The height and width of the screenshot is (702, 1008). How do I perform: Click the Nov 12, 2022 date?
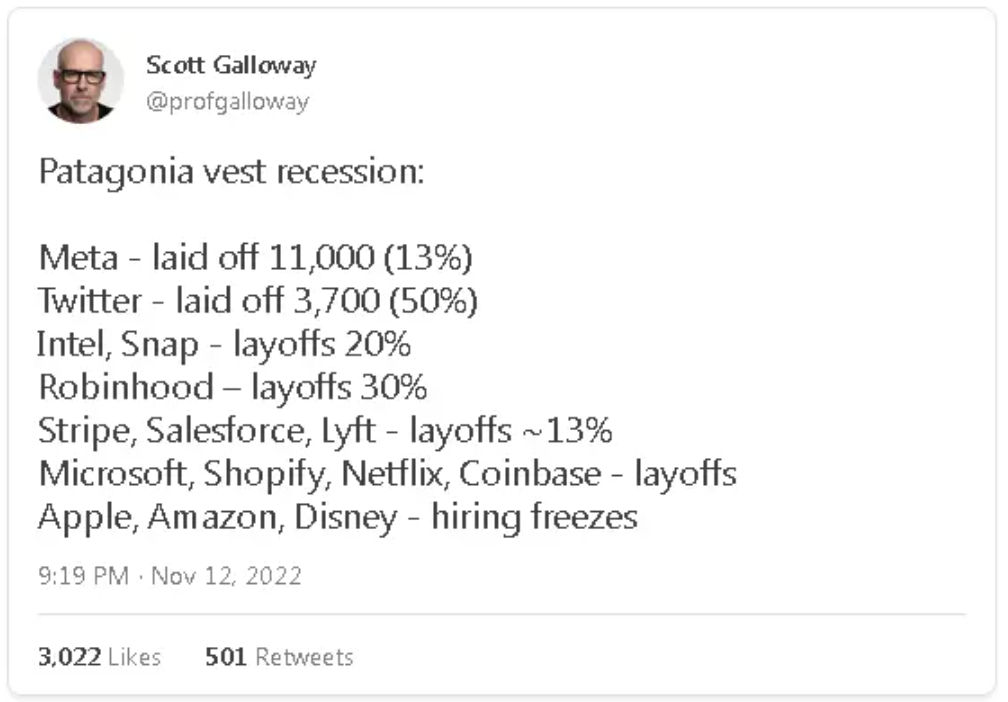point(226,576)
